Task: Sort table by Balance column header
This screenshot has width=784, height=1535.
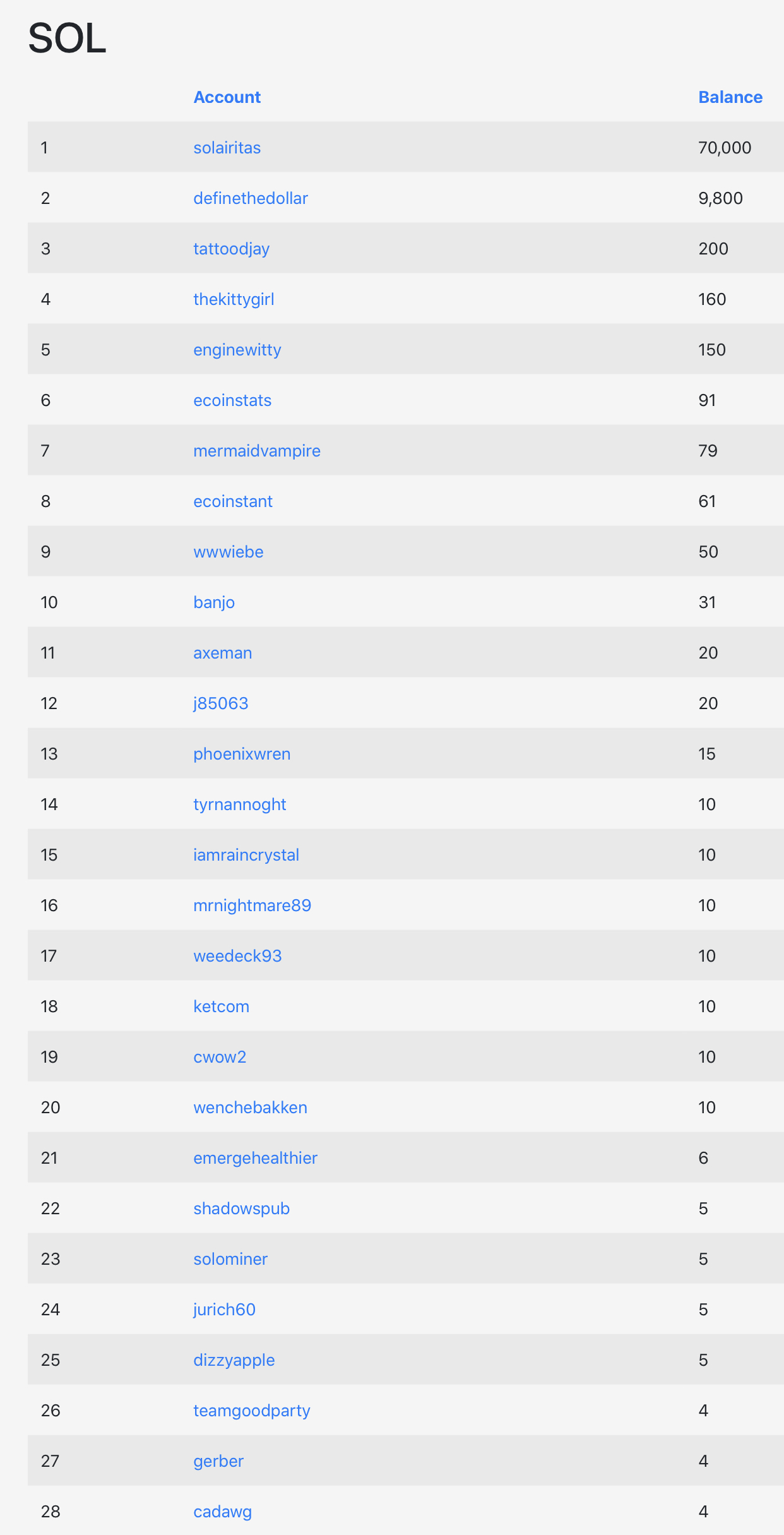Action: tap(730, 97)
